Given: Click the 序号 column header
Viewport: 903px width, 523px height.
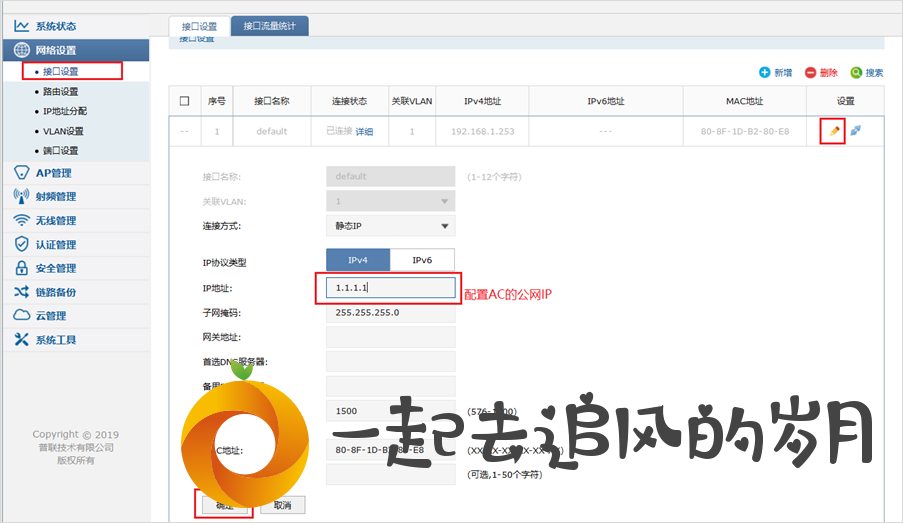Looking at the screenshot, I should (x=217, y=101).
